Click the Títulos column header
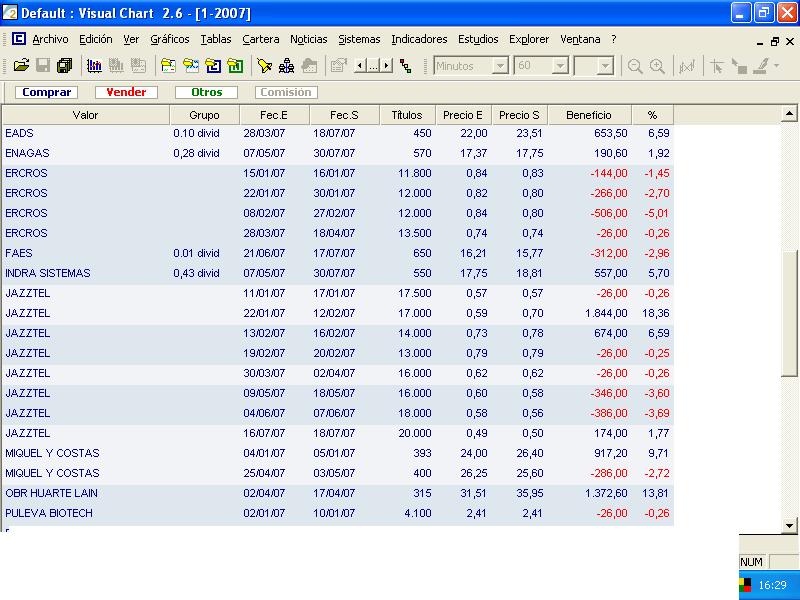Viewport: 800px width, 600px height. click(x=407, y=115)
